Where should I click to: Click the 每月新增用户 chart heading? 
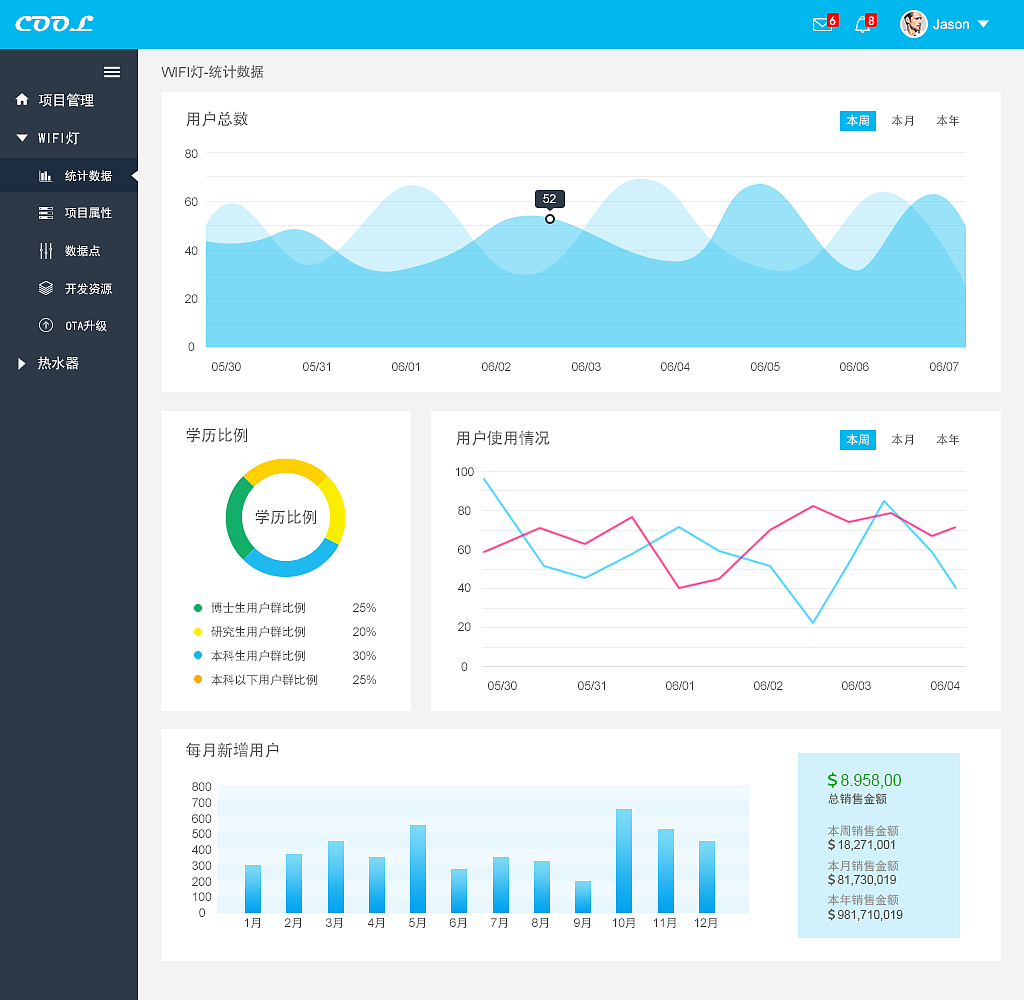pyautogui.click(x=232, y=750)
